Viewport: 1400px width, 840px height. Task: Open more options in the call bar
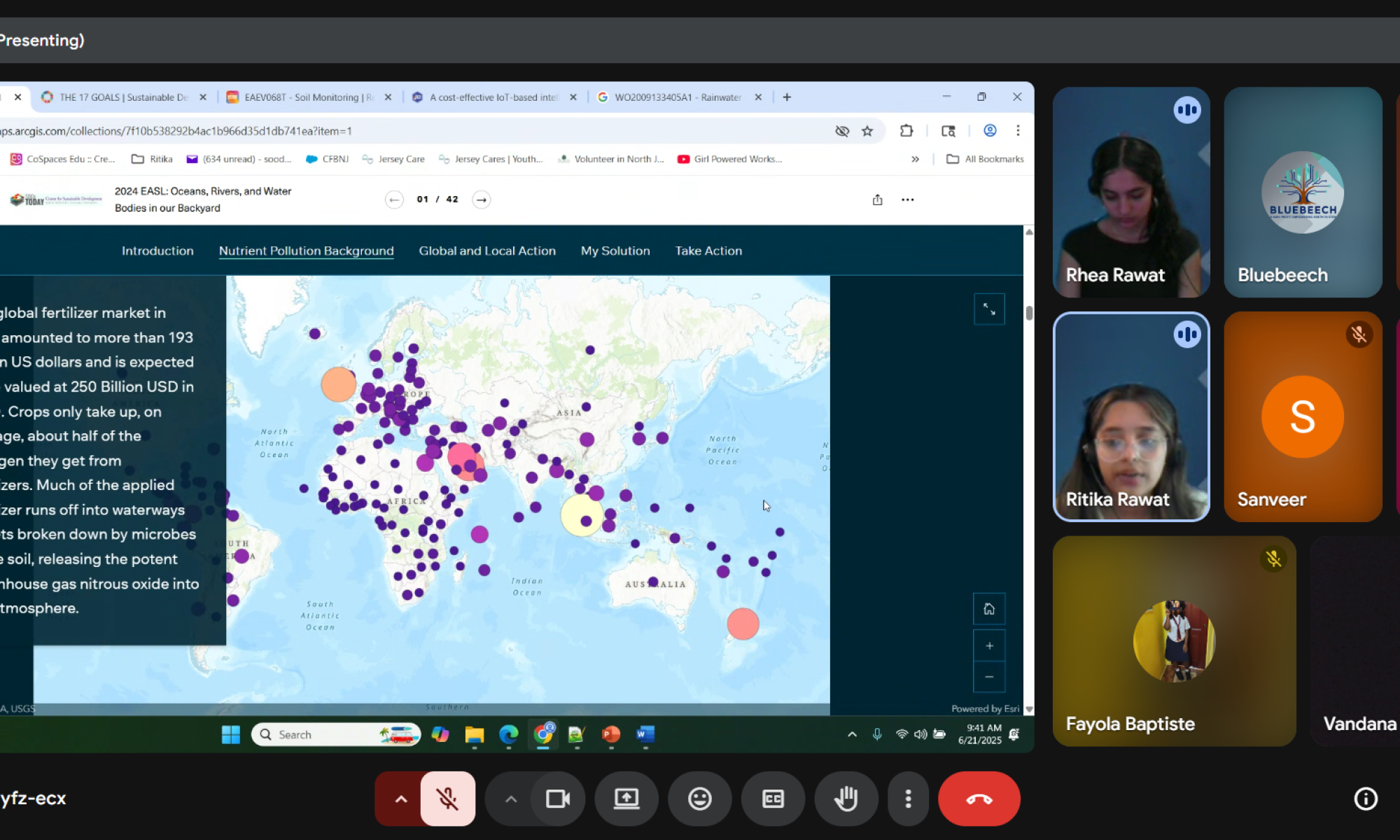point(908,799)
